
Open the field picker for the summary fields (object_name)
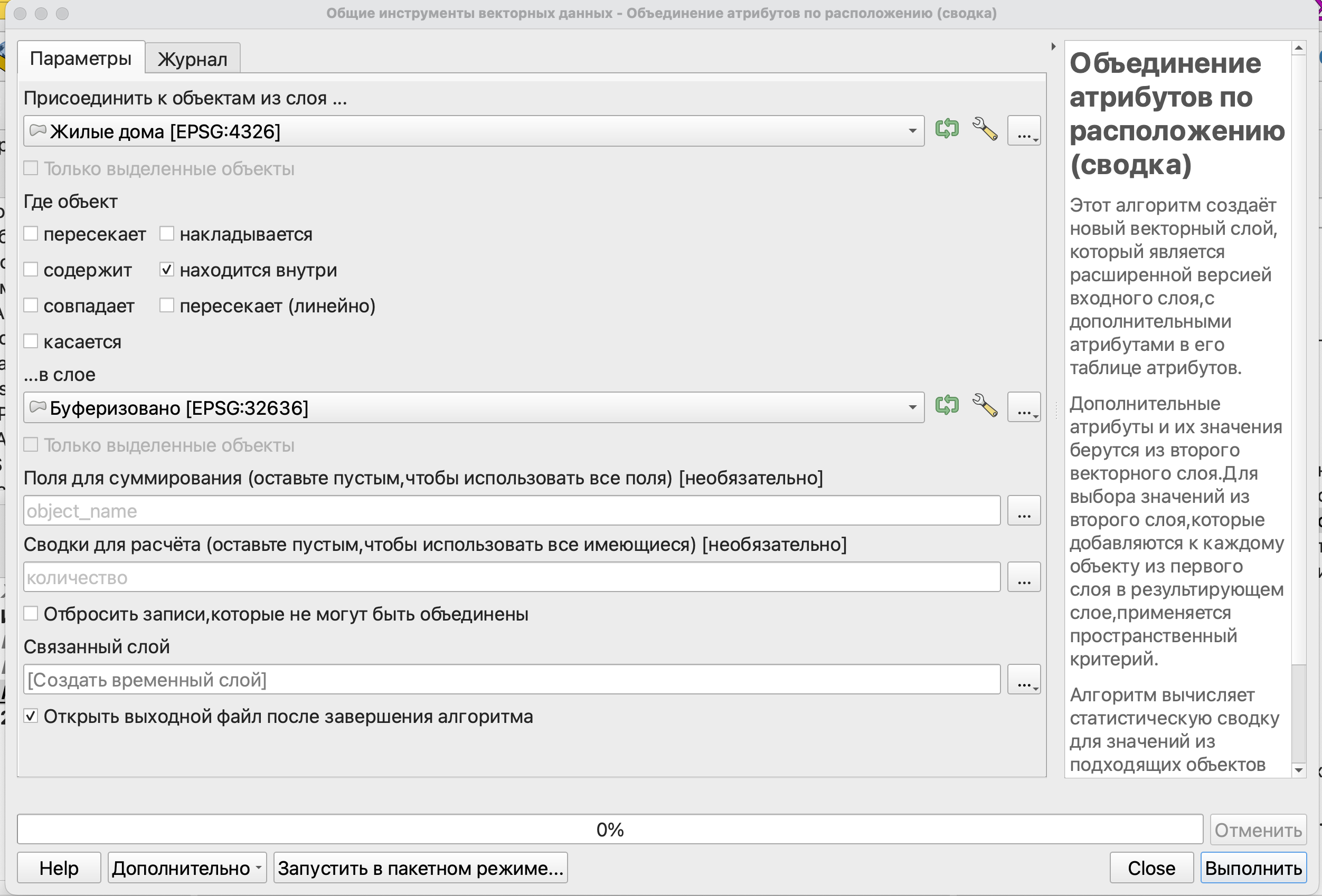point(1024,511)
